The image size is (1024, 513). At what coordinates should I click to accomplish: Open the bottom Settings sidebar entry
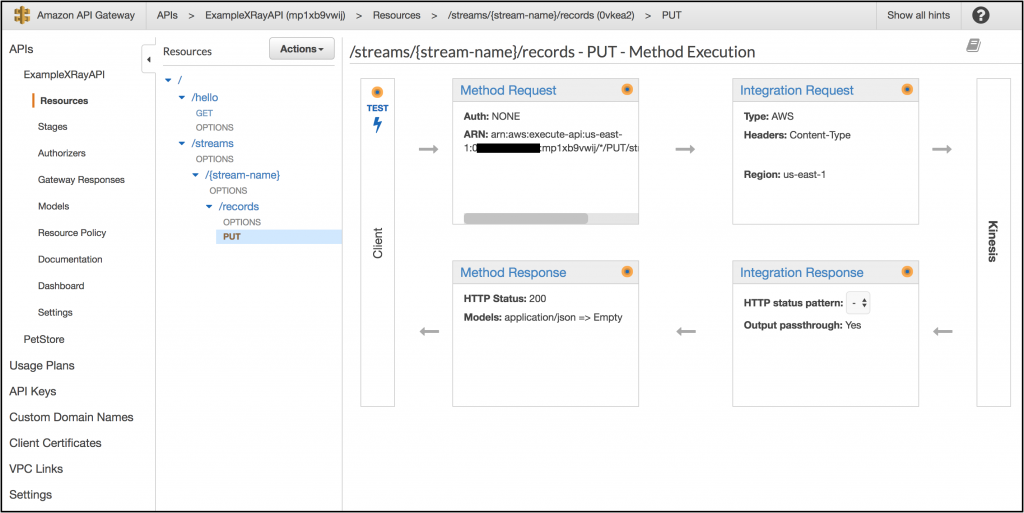pyautogui.click(x=31, y=495)
